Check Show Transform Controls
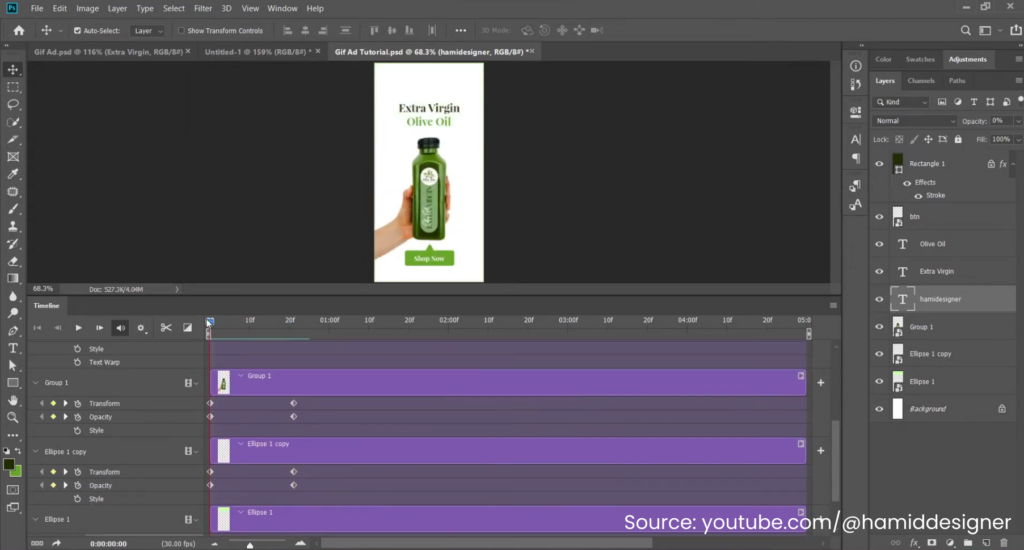 pos(181,31)
